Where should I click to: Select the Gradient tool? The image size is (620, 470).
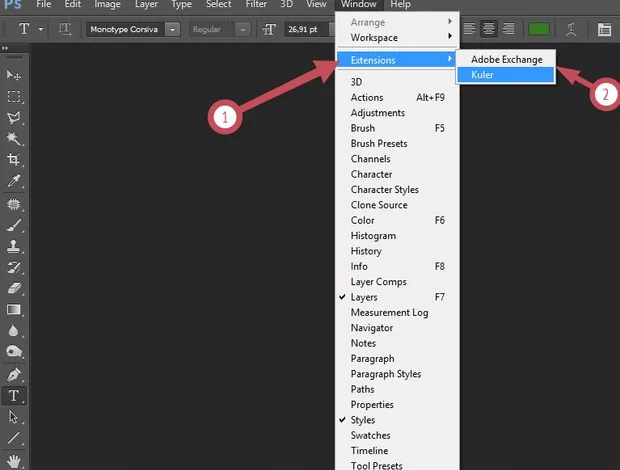14,310
